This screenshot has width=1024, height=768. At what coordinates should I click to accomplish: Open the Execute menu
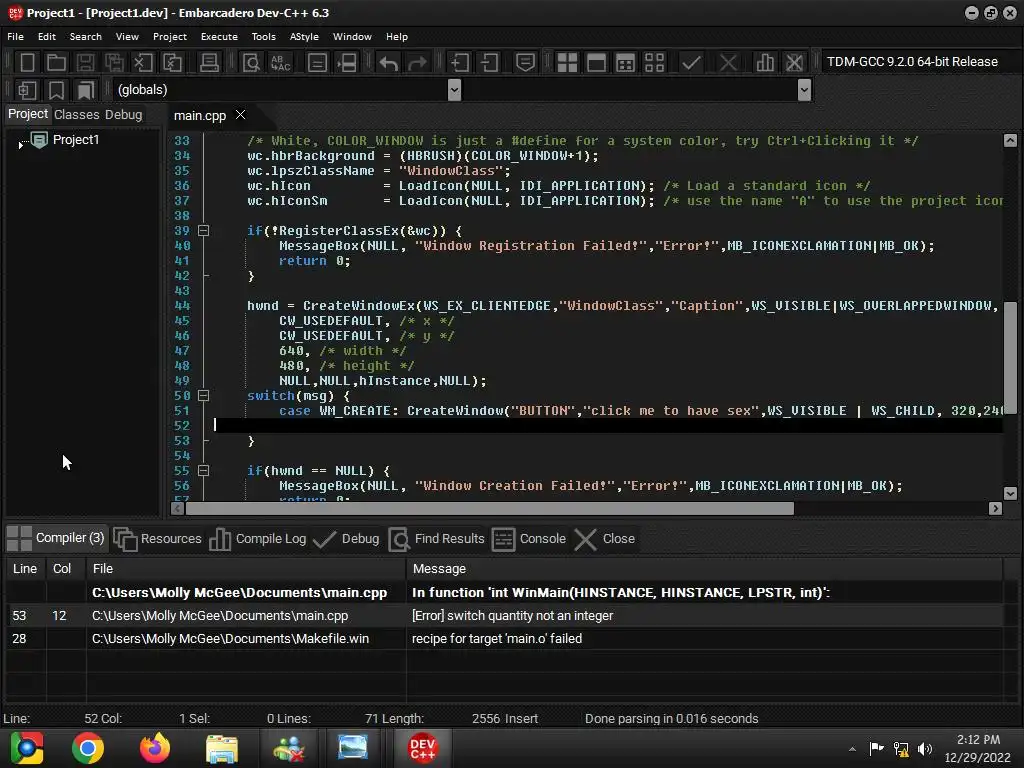(219, 37)
